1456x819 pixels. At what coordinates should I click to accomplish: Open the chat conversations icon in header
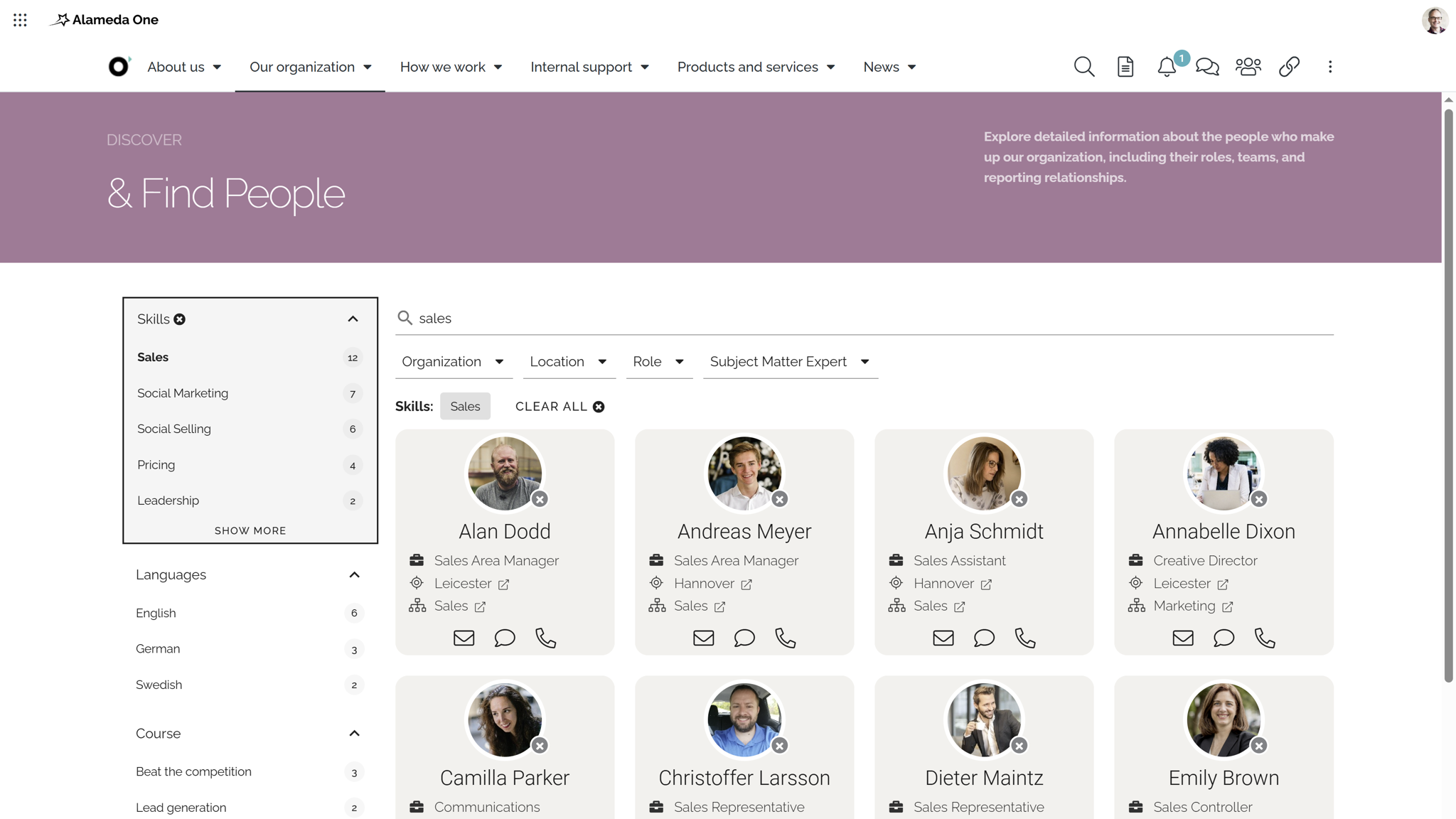(1207, 67)
